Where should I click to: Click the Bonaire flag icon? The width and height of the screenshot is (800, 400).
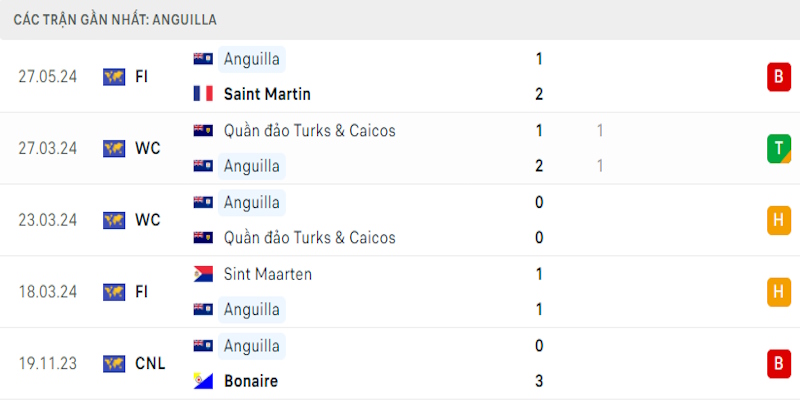tap(203, 381)
